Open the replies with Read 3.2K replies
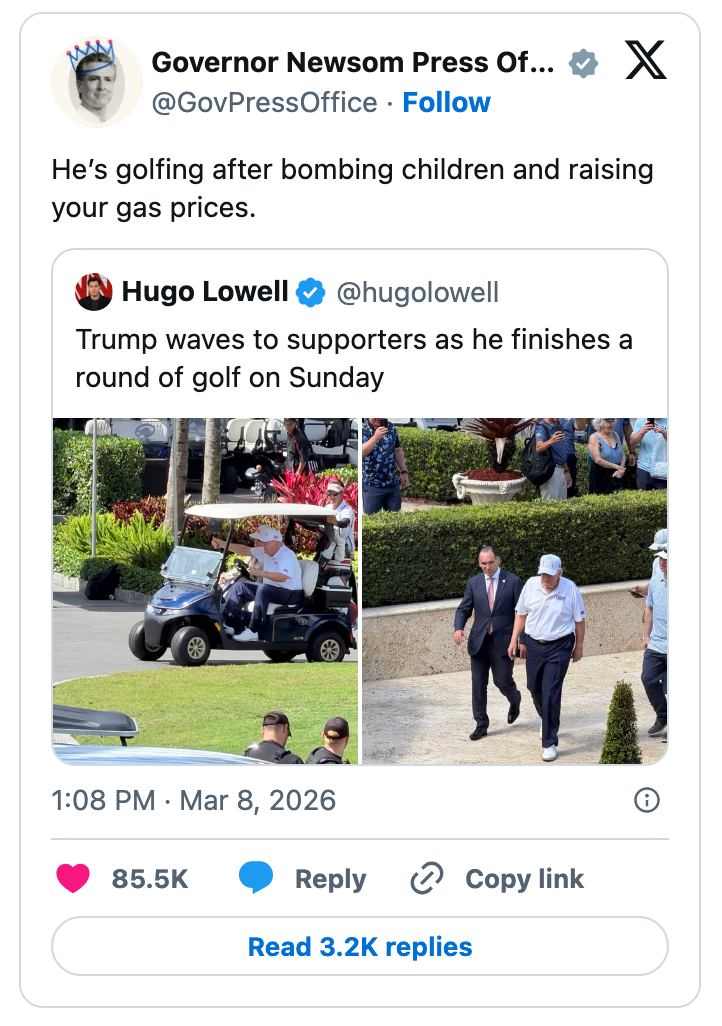This screenshot has width=722, height=1026. click(361, 946)
